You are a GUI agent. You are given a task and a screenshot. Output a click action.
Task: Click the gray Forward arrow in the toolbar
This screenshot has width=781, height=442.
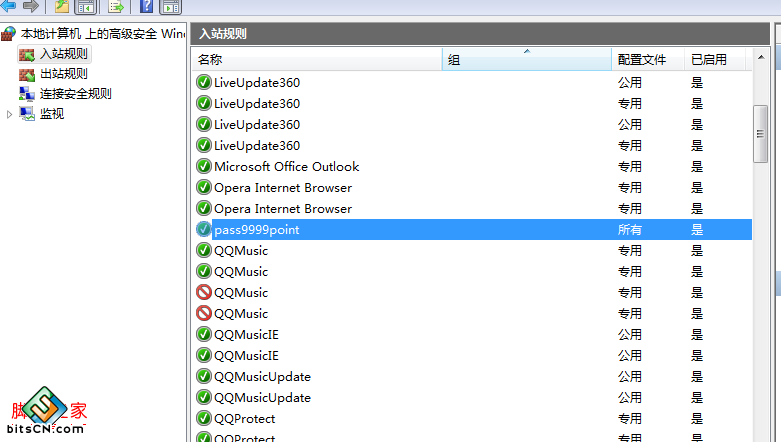[31, 5]
